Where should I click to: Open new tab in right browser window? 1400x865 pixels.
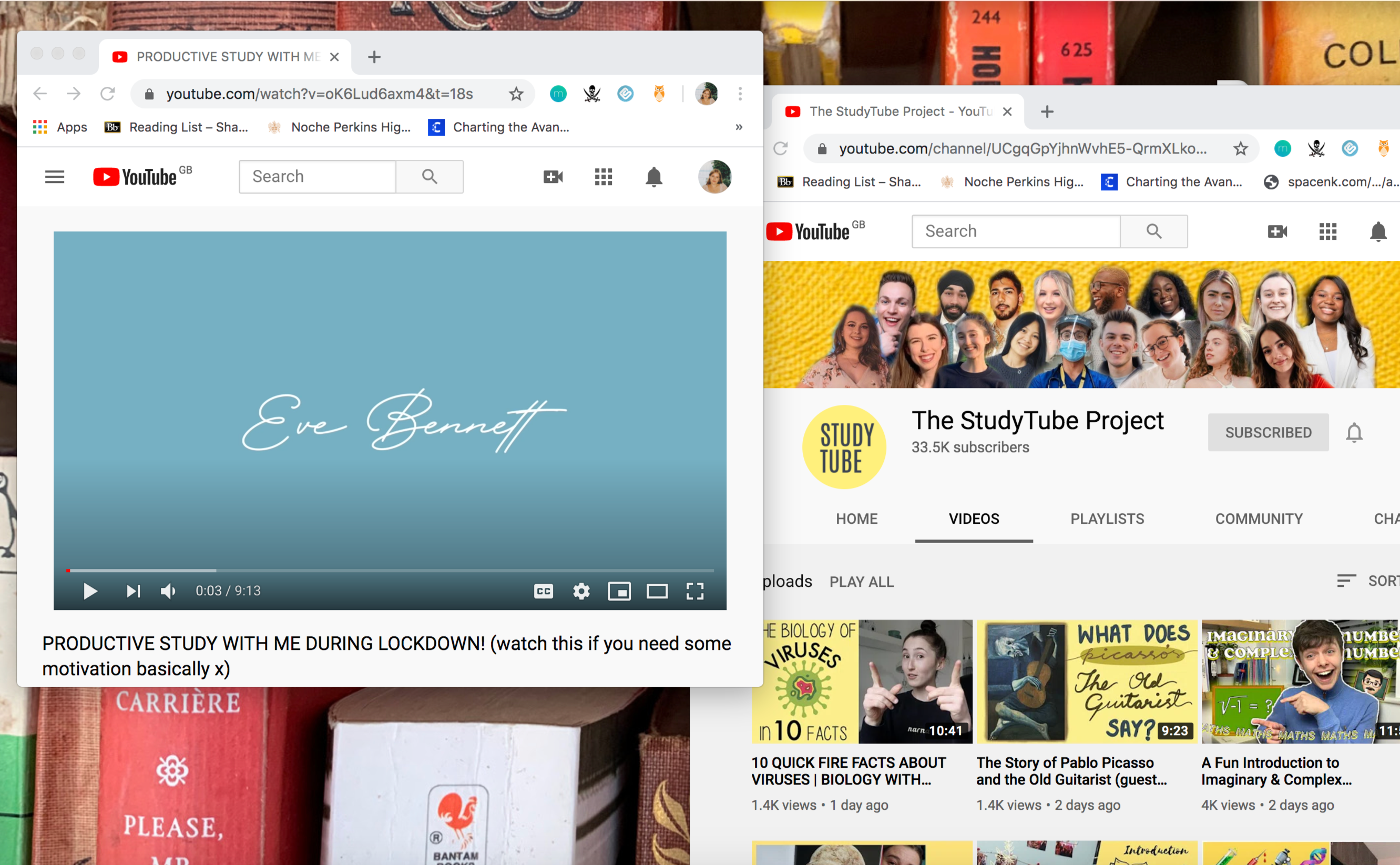[1047, 111]
